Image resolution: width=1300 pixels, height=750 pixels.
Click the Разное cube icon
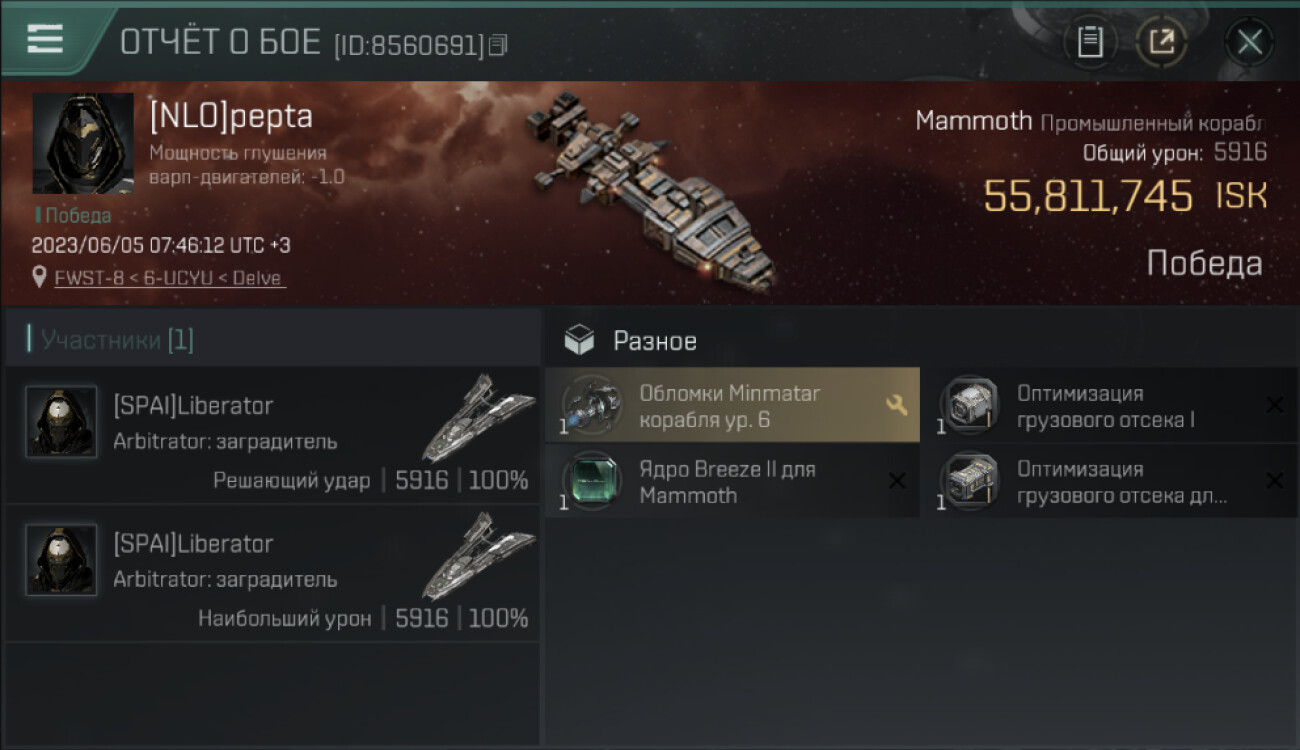point(579,341)
